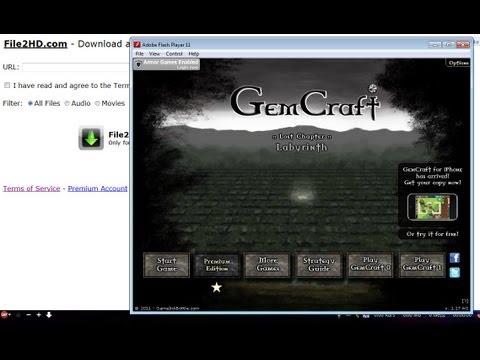Screen dimensions: 480x360
Task: Click the File2HD.com heading link
Action: (35, 44)
